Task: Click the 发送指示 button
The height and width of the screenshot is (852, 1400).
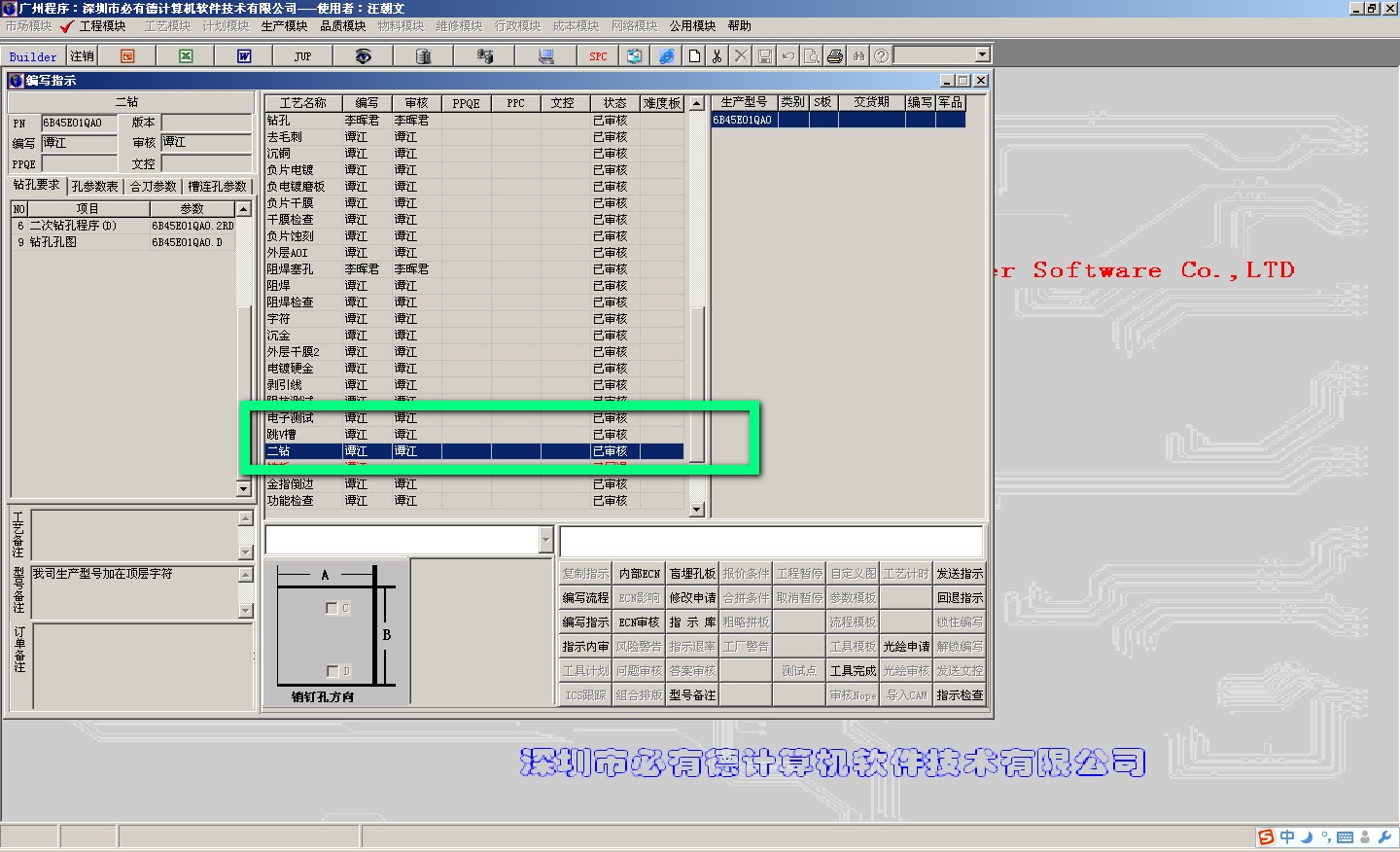Action: coord(960,574)
